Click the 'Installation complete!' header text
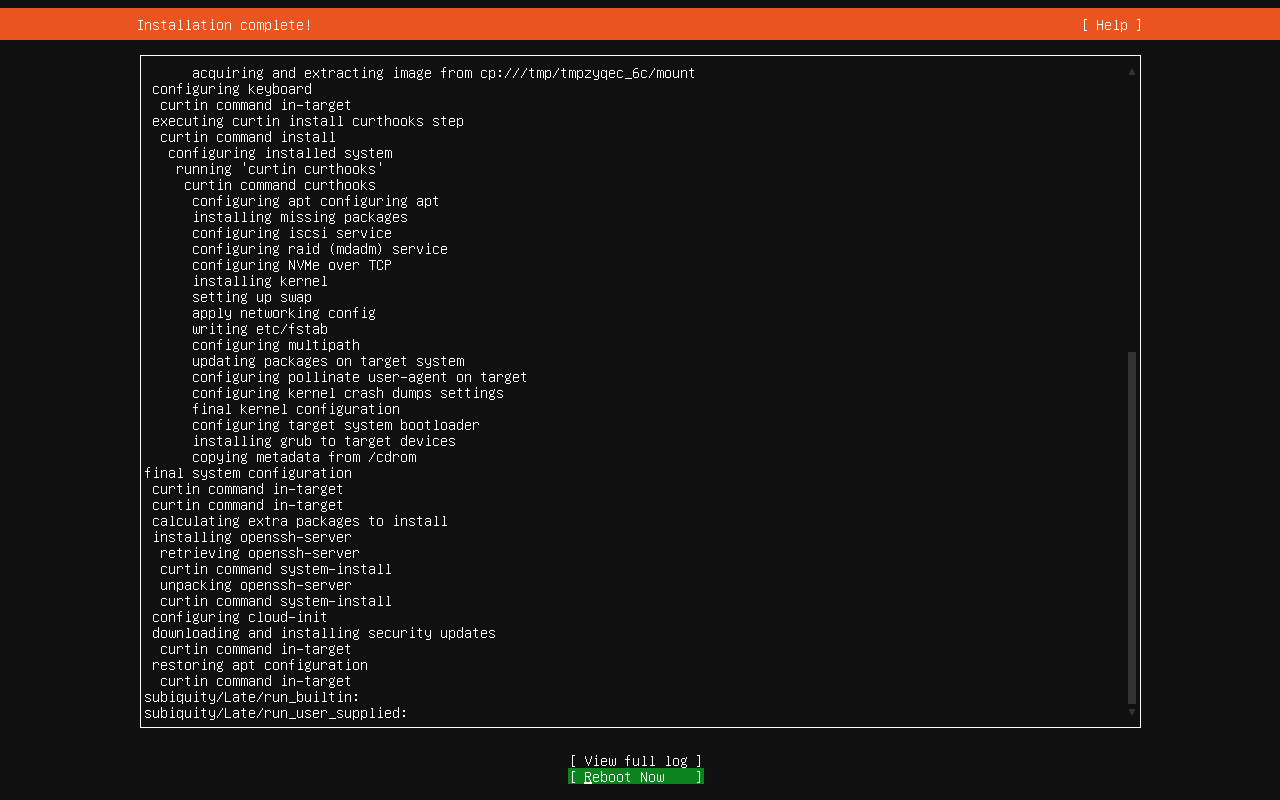The width and height of the screenshot is (1280, 800). (x=224, y=25)
